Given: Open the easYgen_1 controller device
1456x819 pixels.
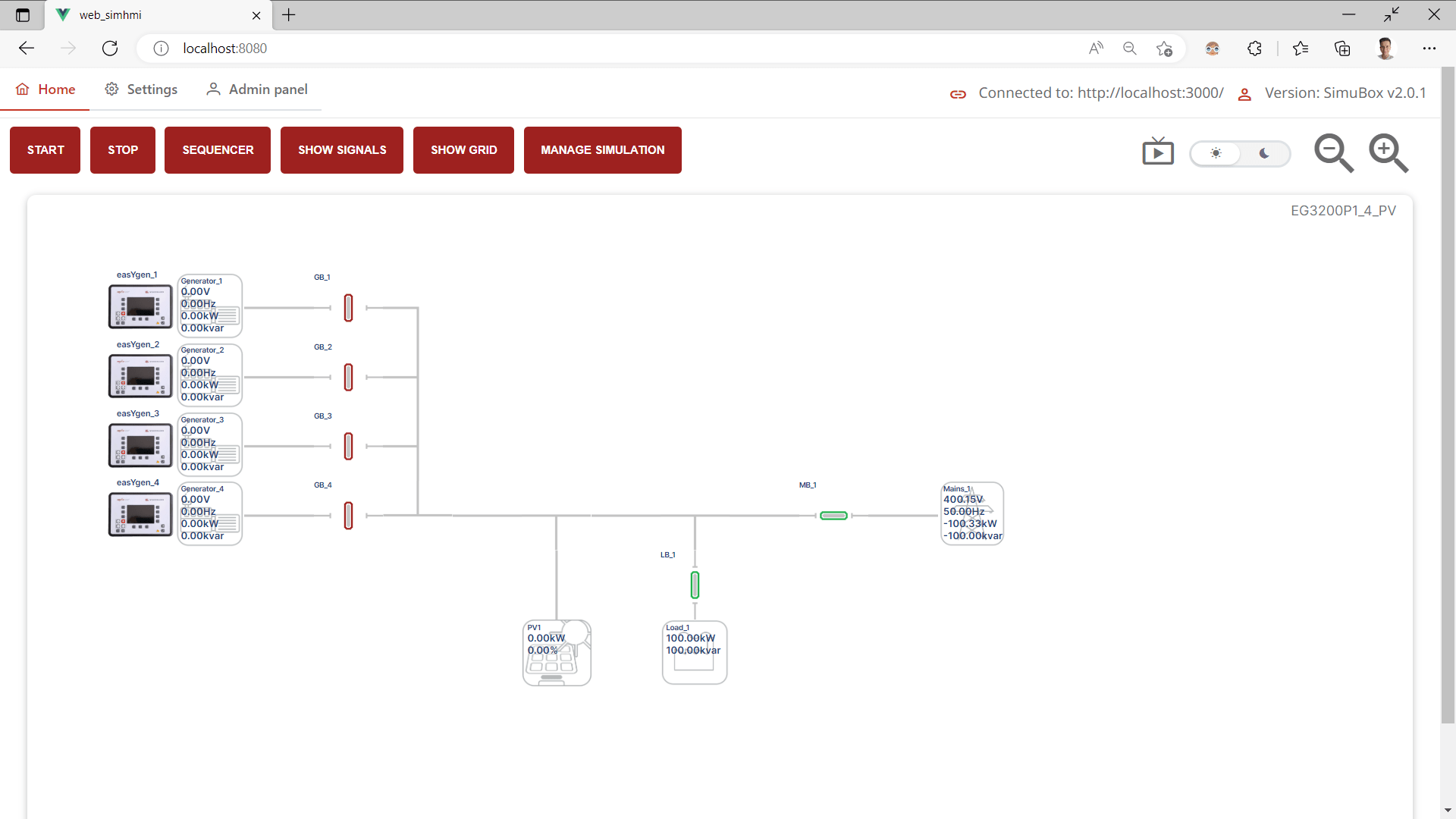Looking at the screenshot, I should coord(140,306).
